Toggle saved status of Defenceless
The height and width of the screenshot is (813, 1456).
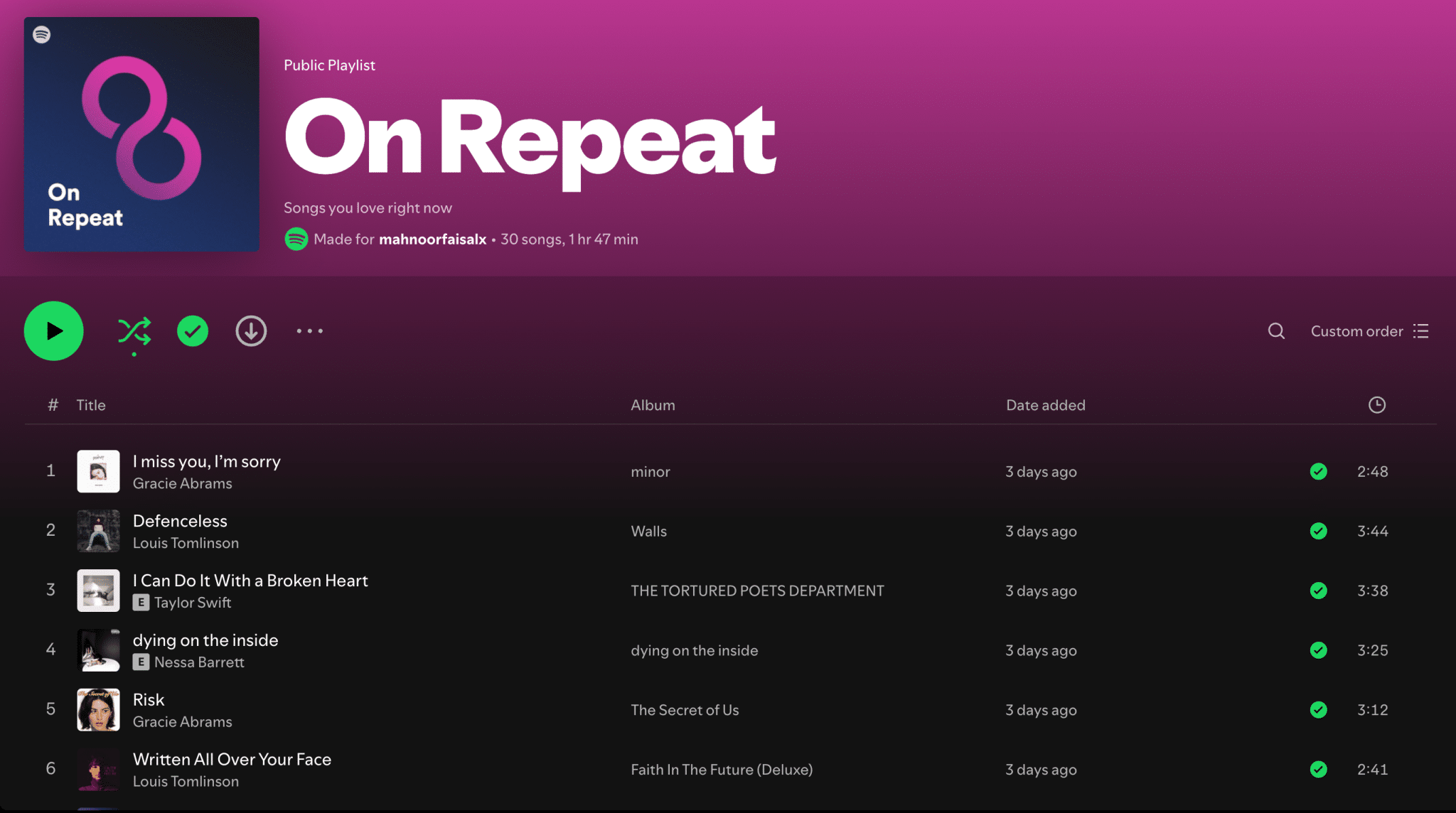tap(1318, 531)
